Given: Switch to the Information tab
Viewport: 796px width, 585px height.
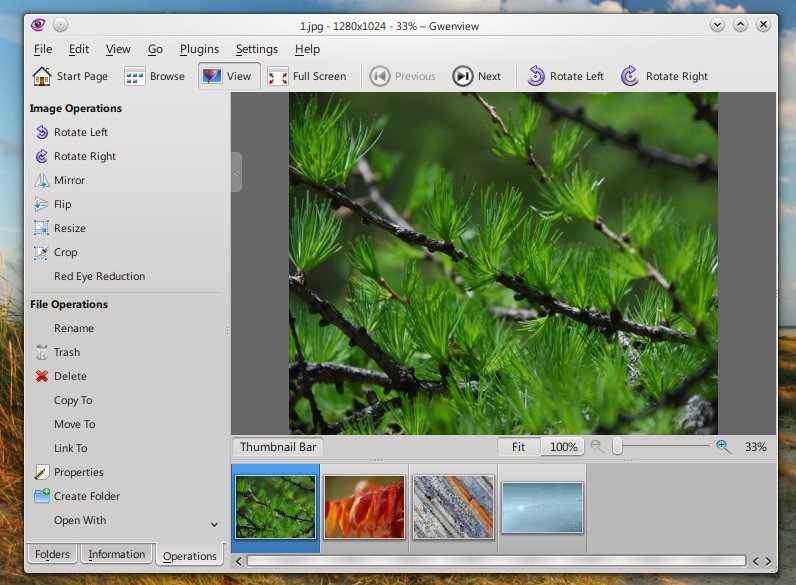Looking at the screenshot, I should pos(117,554).
